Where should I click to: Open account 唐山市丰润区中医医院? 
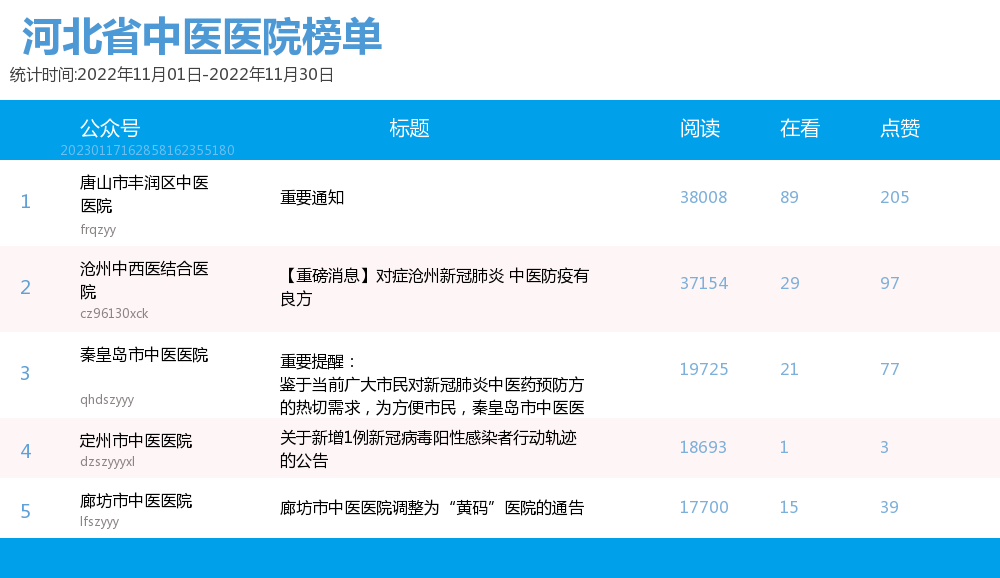(144, 194)
